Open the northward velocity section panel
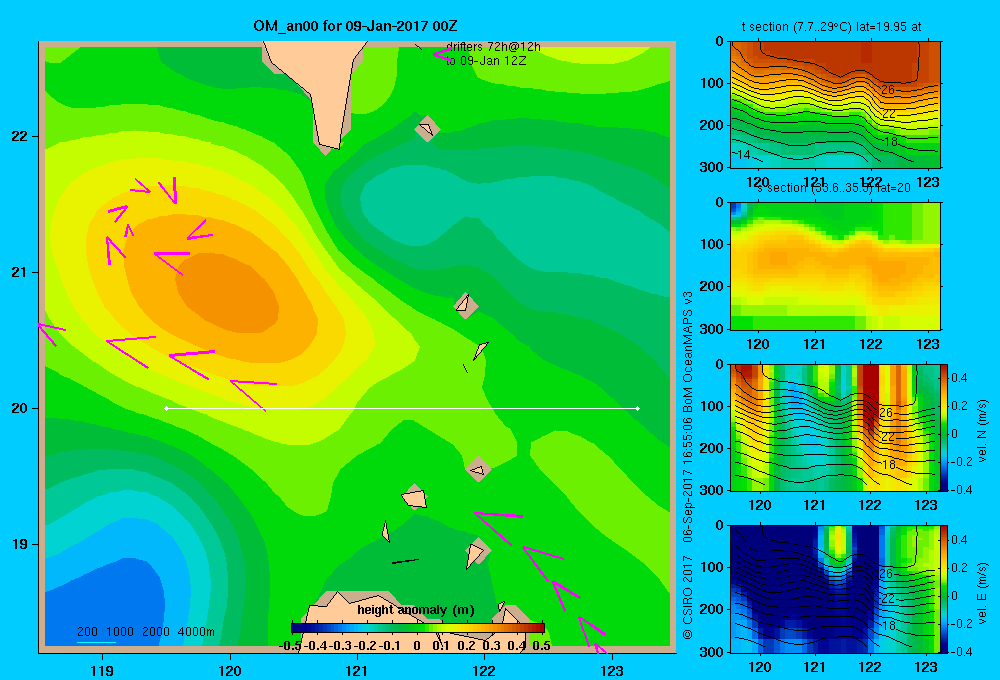The width and height of the screenshot is (1000, 680). [834, 427]
